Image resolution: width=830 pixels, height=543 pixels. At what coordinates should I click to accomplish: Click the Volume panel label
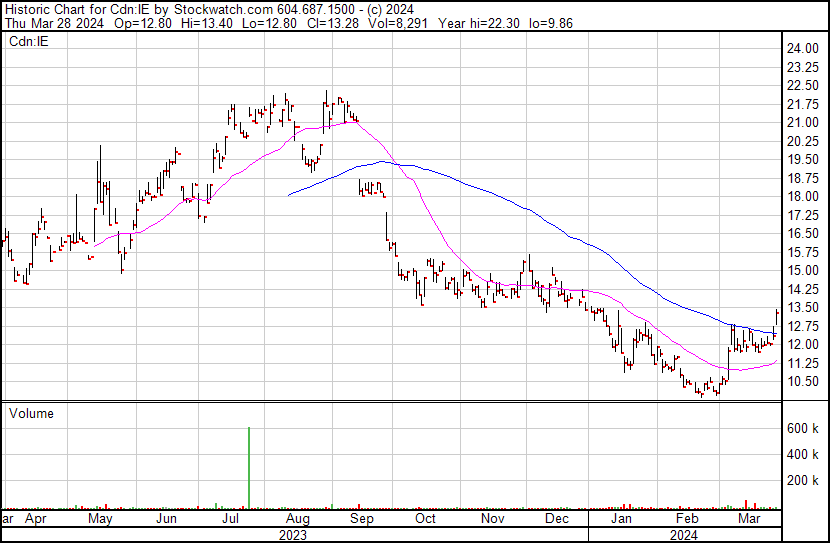[31, 413]
